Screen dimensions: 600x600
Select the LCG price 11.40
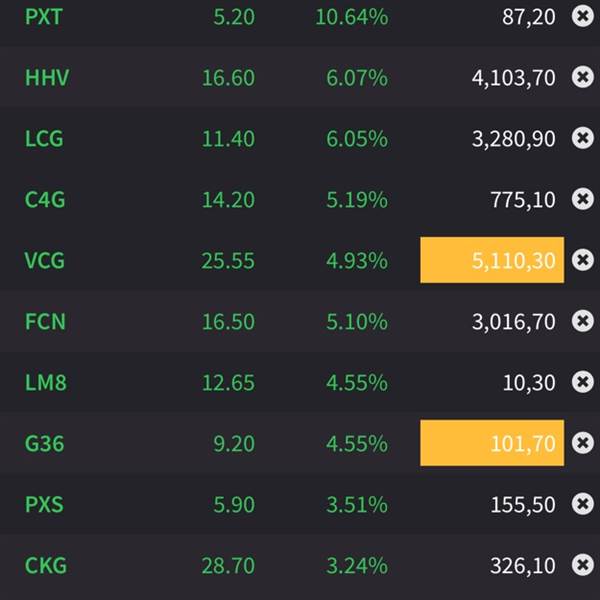228,139
